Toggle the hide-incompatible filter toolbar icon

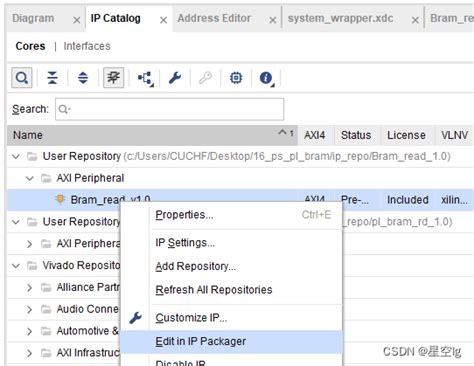pos(113,78)
